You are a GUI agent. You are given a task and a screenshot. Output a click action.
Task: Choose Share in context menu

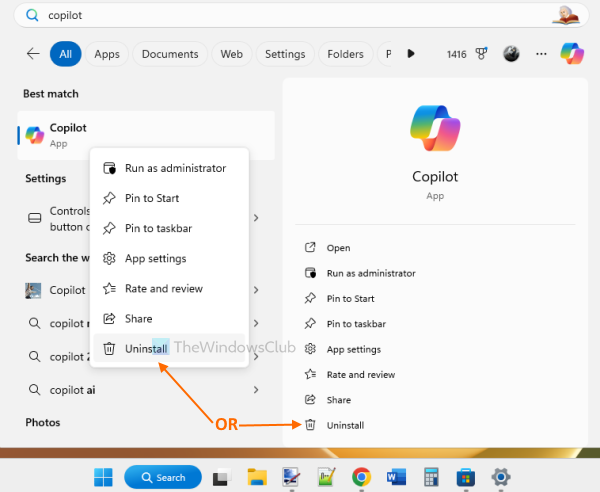coord(169,319)
